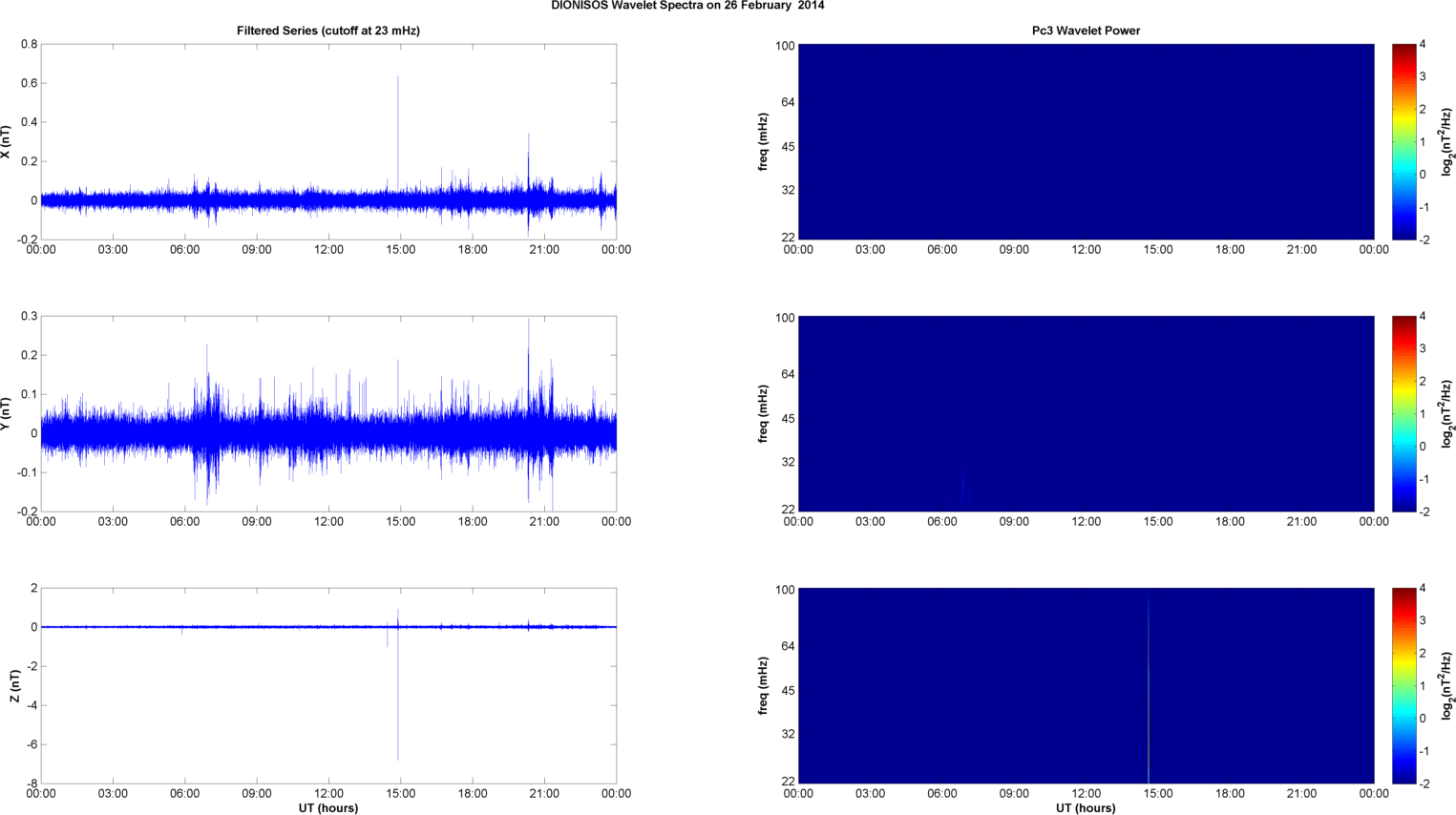The height and width of the screenshot is (815, 1456).
Task: Click '06:00' tick under Z series plot
Action: click(x=184, y=794)
